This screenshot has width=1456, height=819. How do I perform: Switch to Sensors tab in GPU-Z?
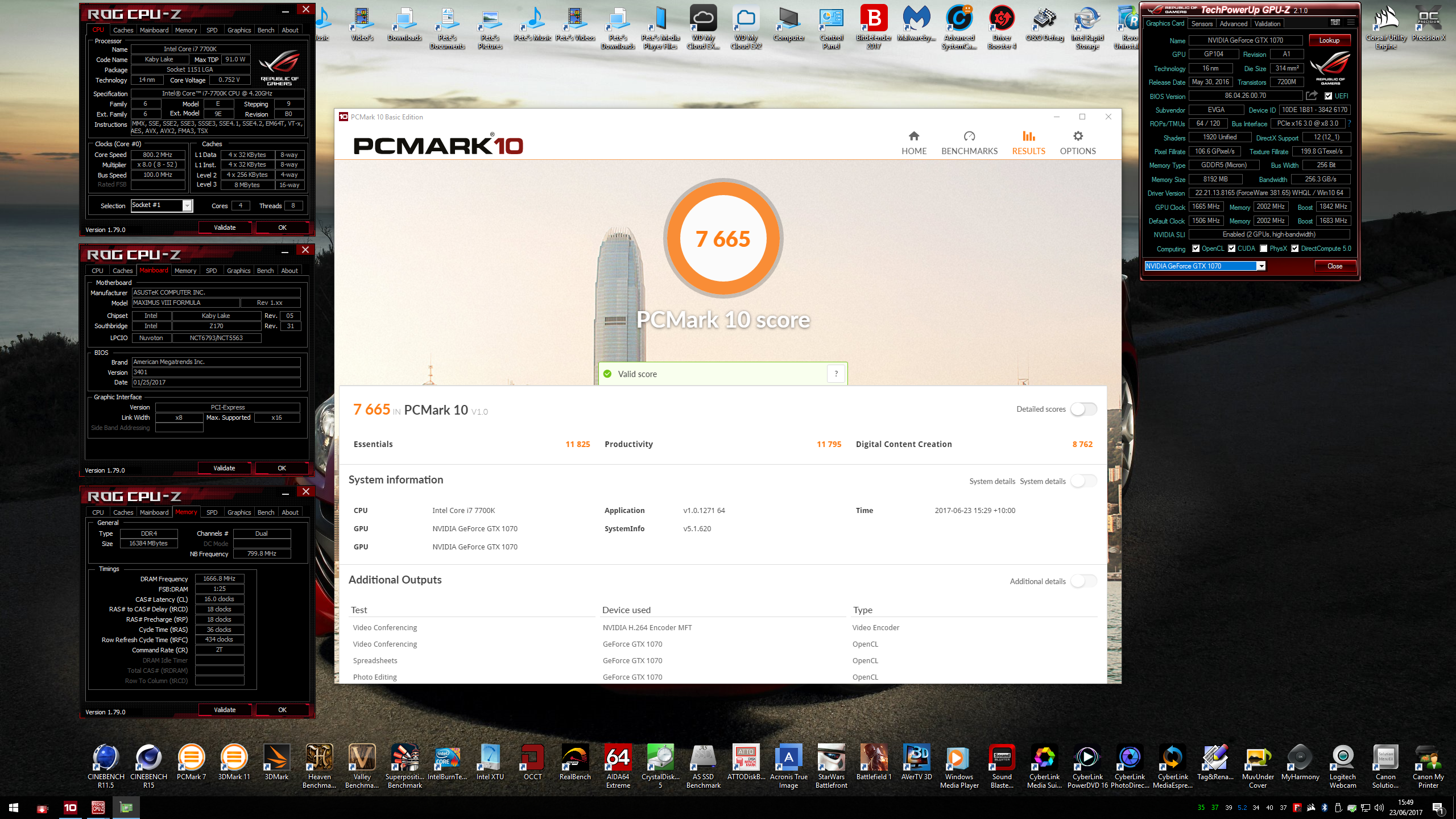(x=1202, y=23)
